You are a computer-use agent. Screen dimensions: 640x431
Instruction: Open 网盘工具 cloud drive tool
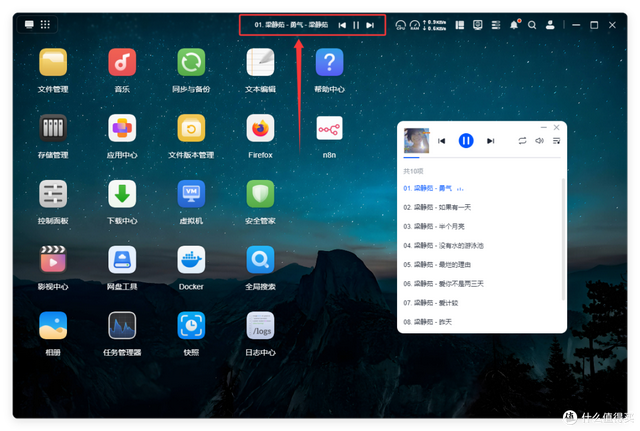point(122,260)
